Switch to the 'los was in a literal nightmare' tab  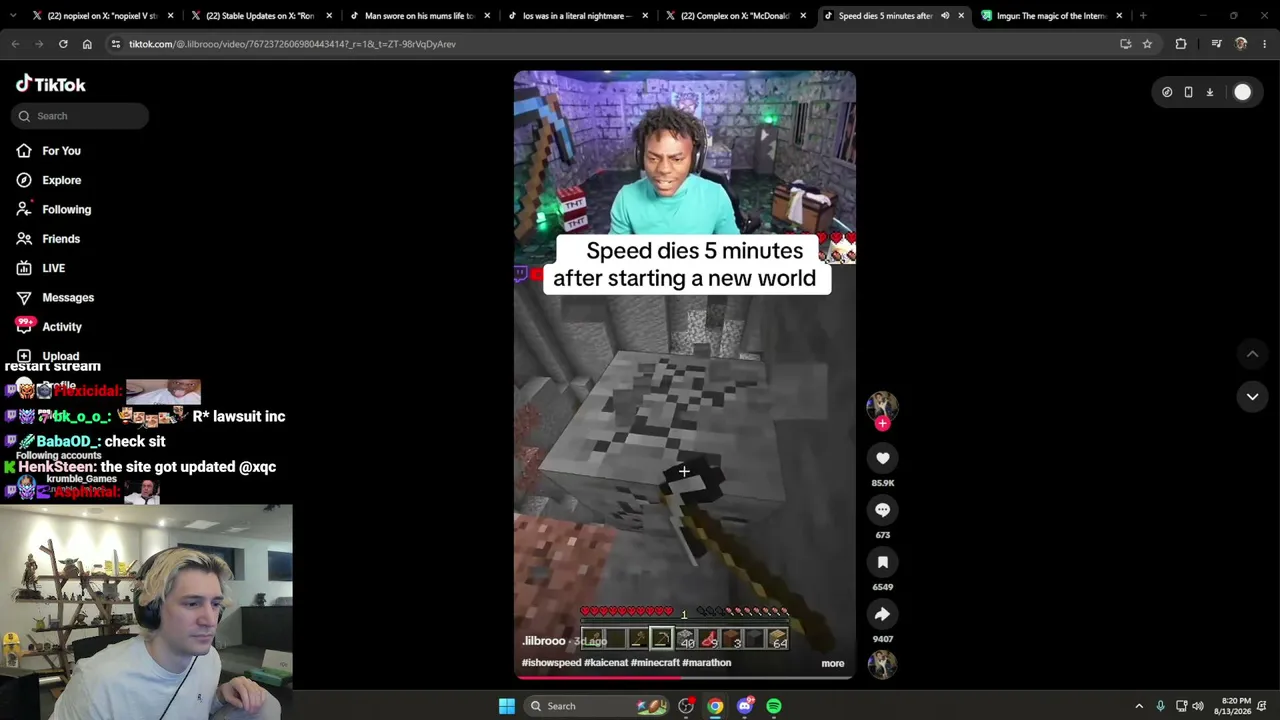coord(576,16)
